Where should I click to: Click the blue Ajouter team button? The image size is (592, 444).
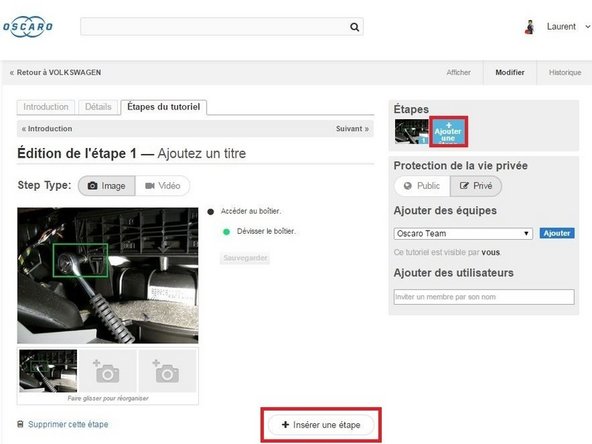pos(557,233)
